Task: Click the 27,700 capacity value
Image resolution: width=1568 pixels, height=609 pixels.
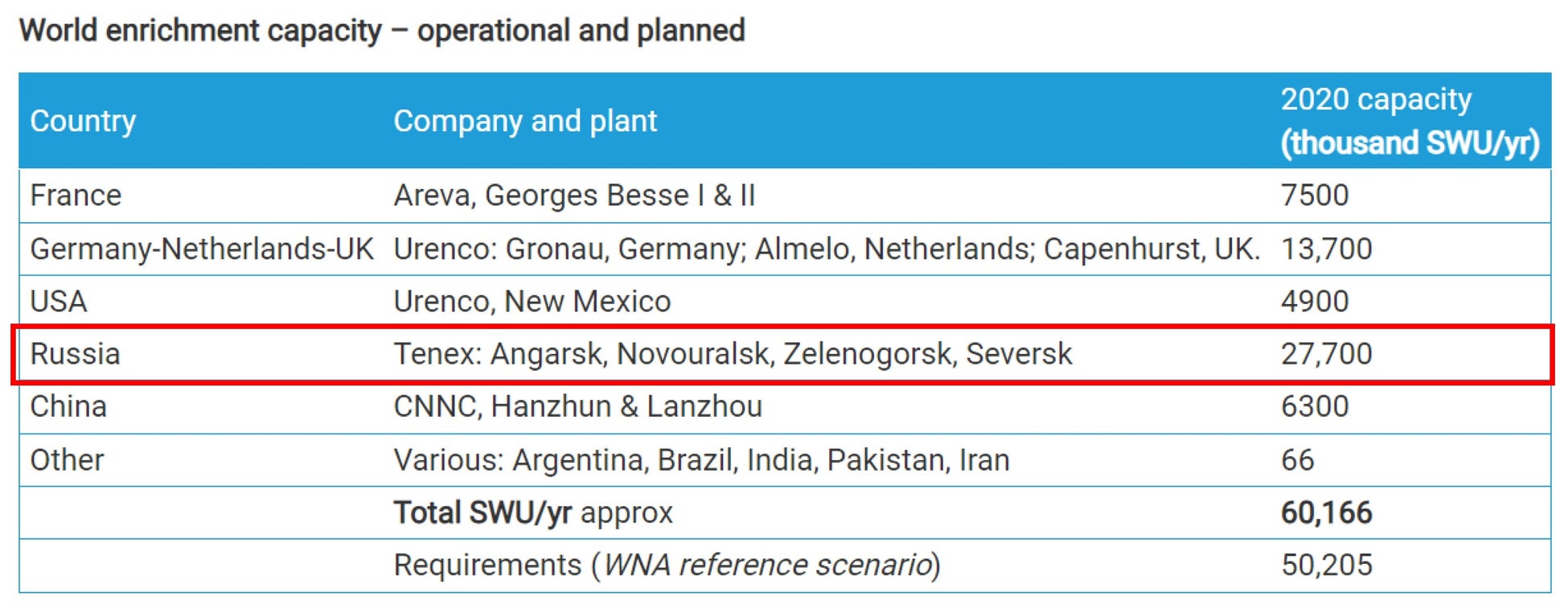Action: [1326, 354]
